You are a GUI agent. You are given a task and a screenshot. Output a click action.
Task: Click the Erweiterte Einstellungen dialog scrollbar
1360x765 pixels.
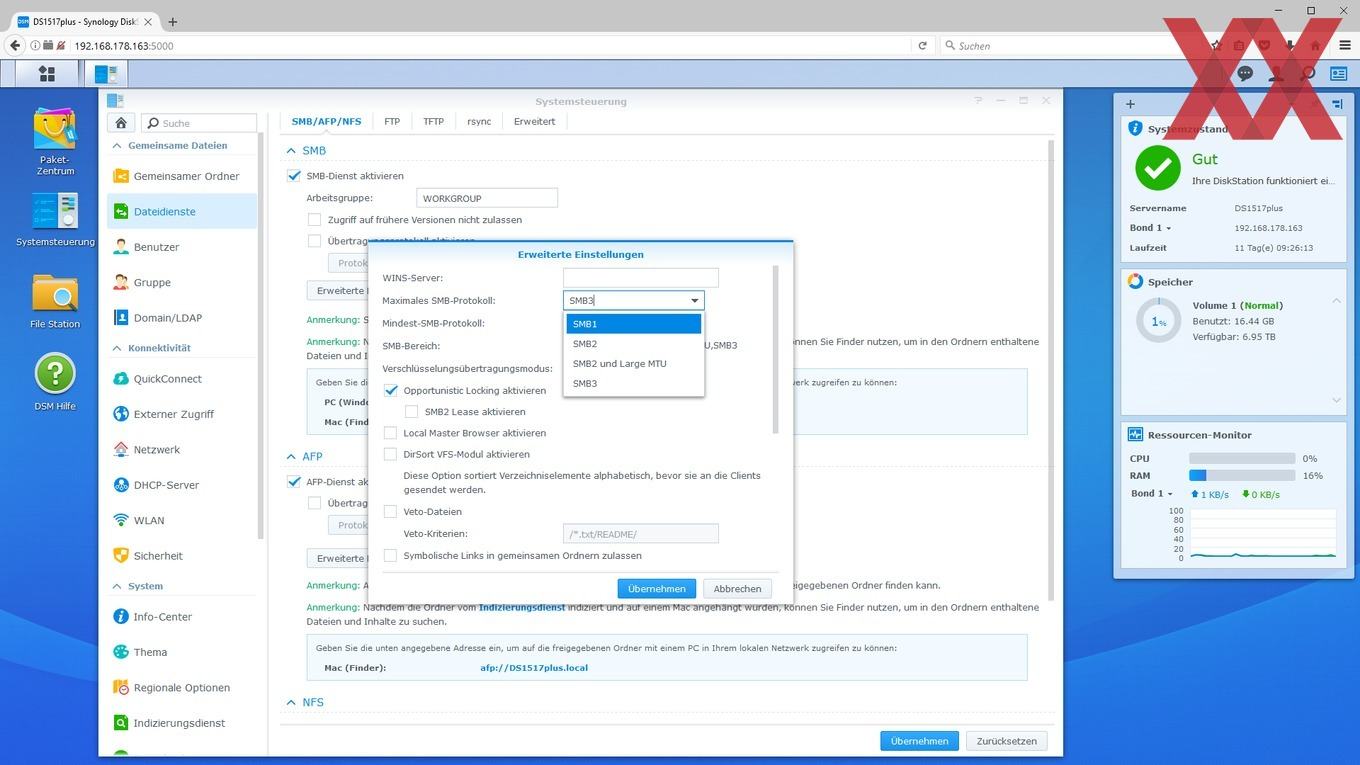pyautogui.click(x=776, y=350)
